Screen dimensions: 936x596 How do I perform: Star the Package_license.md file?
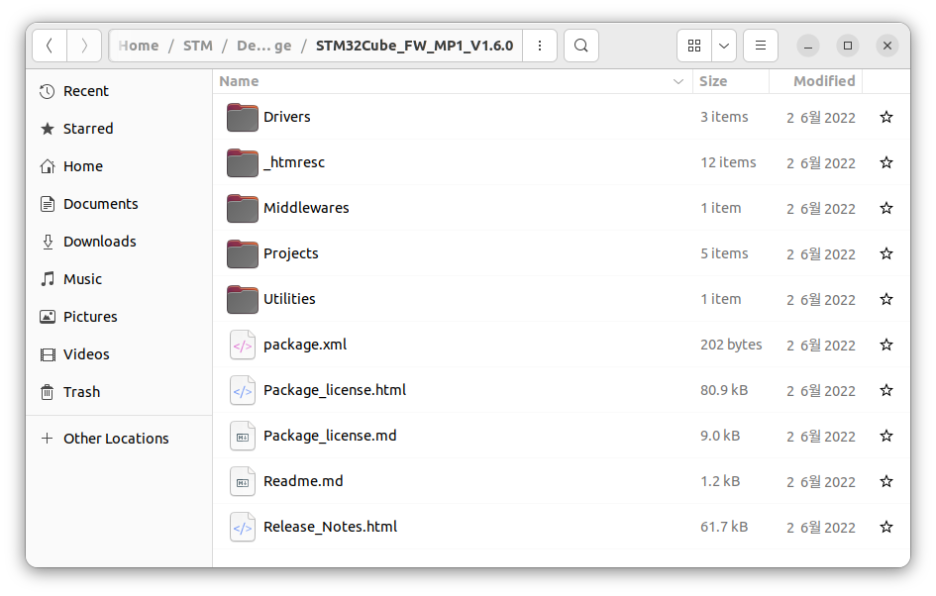pos(886,436)
